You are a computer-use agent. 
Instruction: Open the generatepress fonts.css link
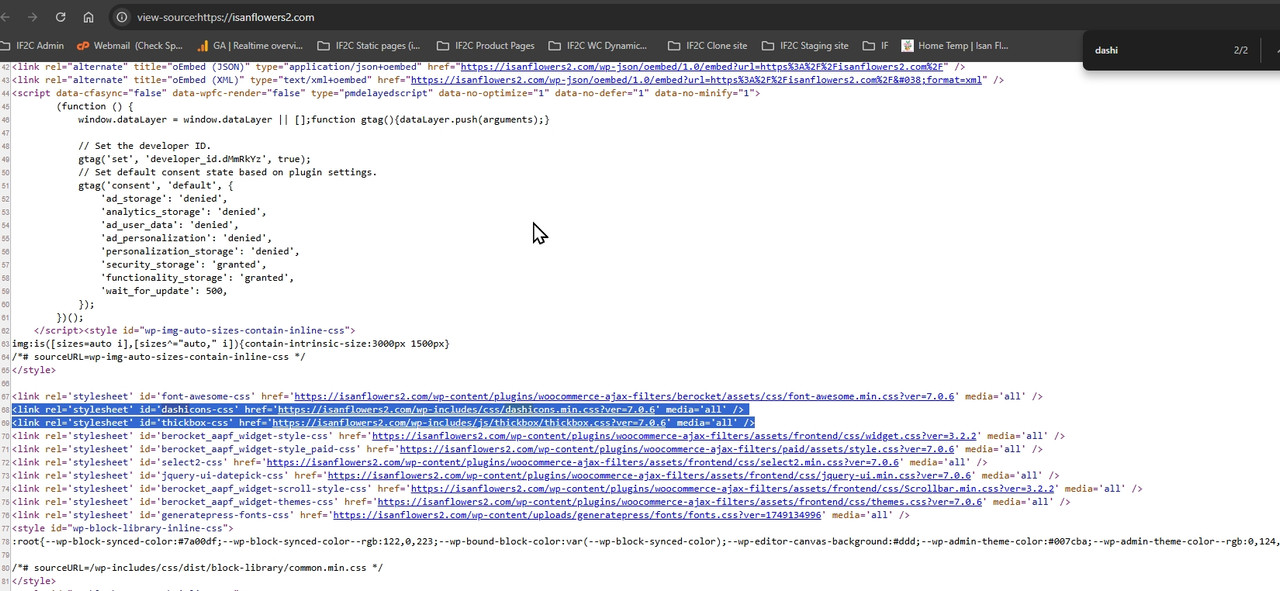click(577, 515)
